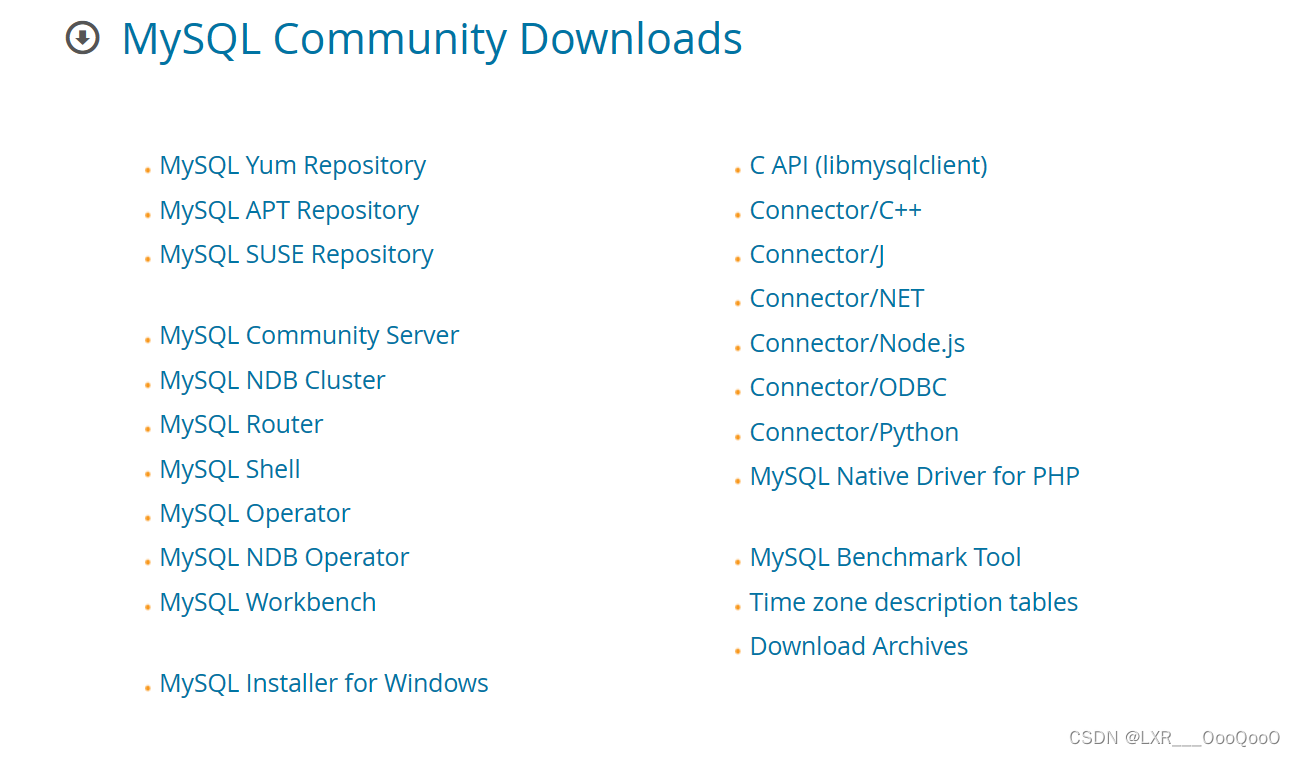Open MySQL Installer for Windows
The width and height of the screenshot is (1295, 757).
[x=323, y=683]
